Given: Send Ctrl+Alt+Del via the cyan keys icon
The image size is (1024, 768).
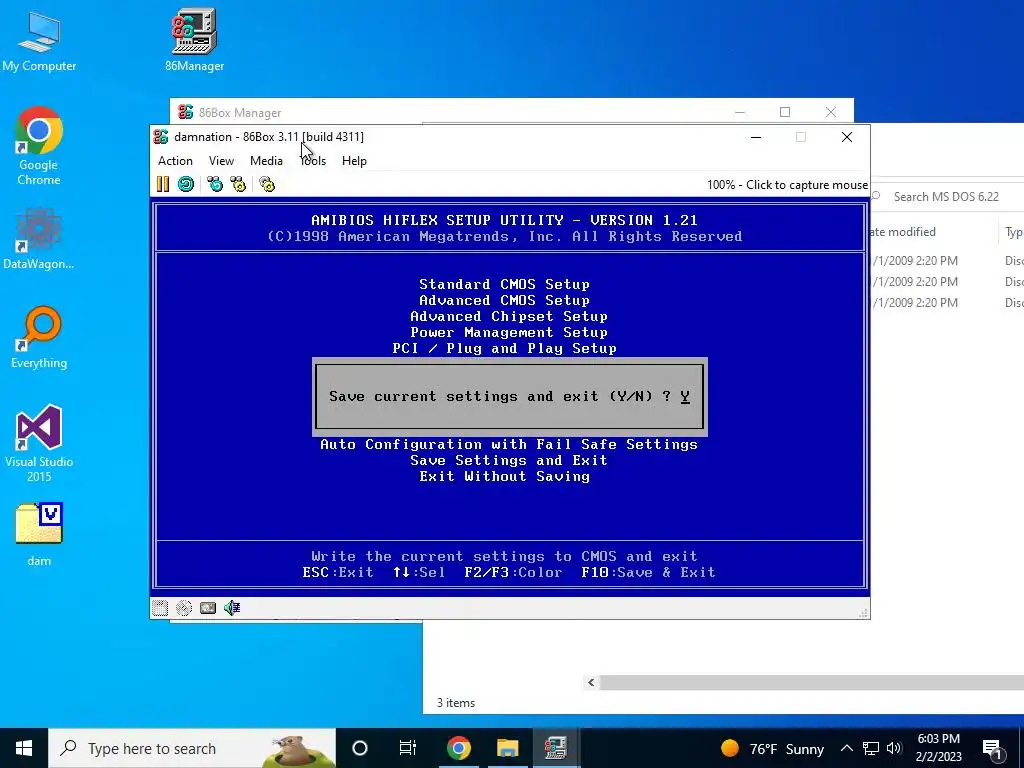Looking at the screenshot, I should (215, 184).
